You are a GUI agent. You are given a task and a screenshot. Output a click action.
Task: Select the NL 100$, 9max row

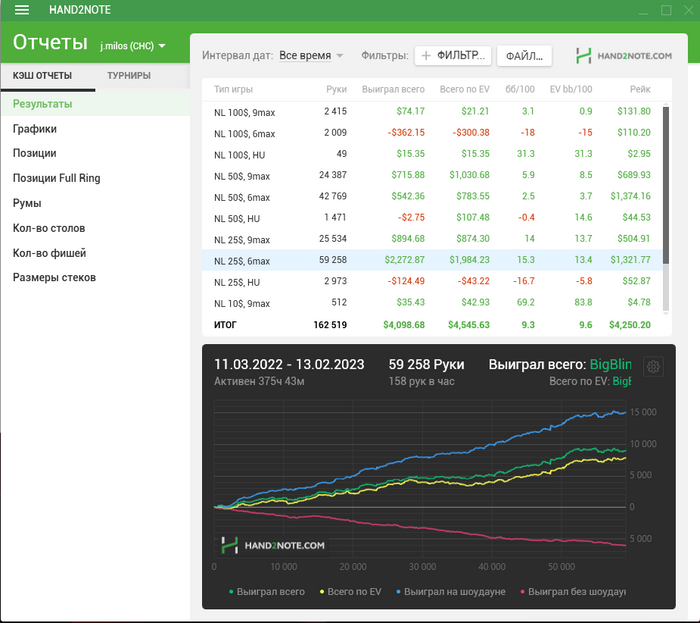(x=432, y=112)
